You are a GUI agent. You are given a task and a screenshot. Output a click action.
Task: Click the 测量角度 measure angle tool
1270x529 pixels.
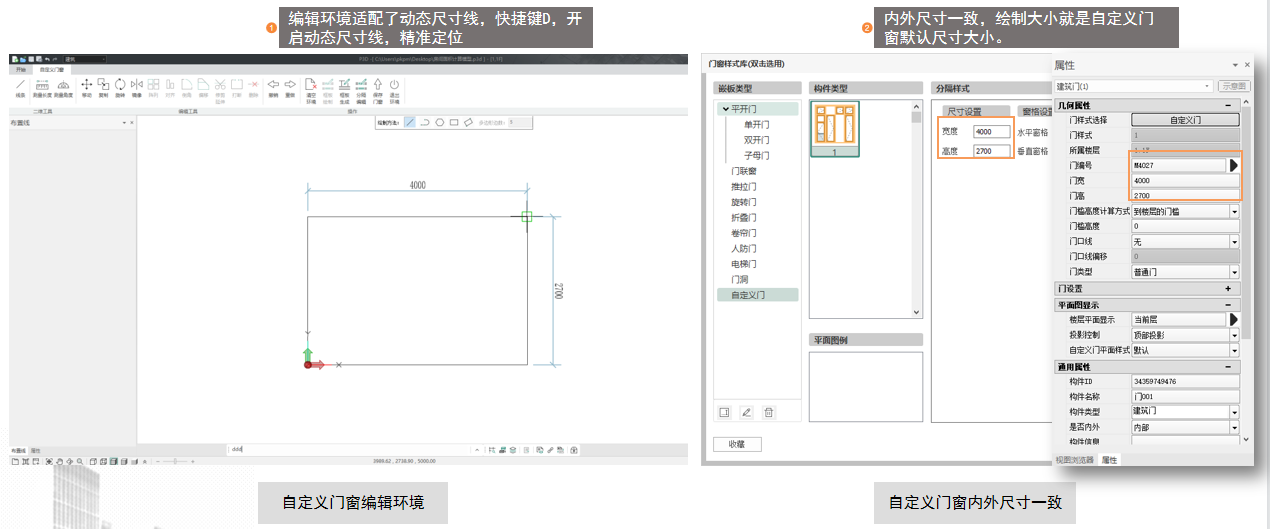(63, 88)
